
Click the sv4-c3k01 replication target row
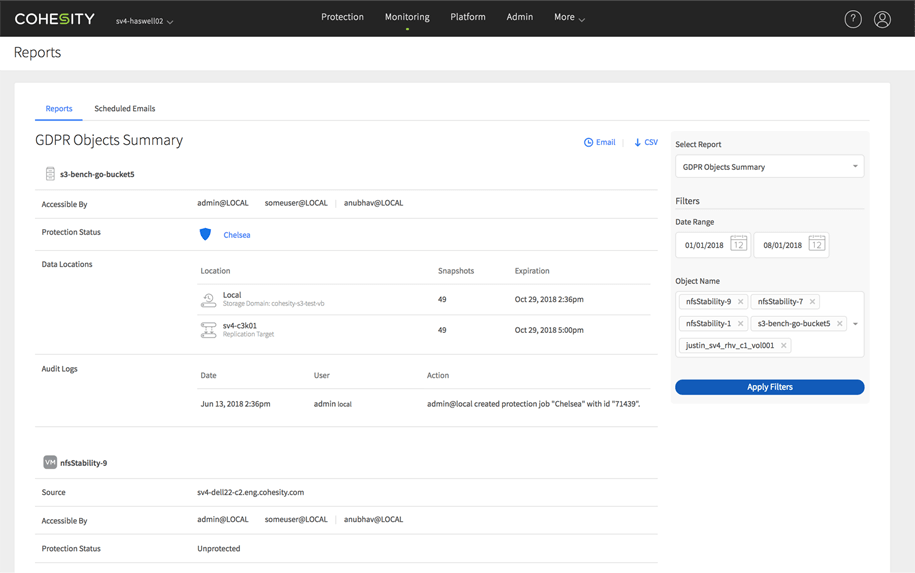point(424,330)
